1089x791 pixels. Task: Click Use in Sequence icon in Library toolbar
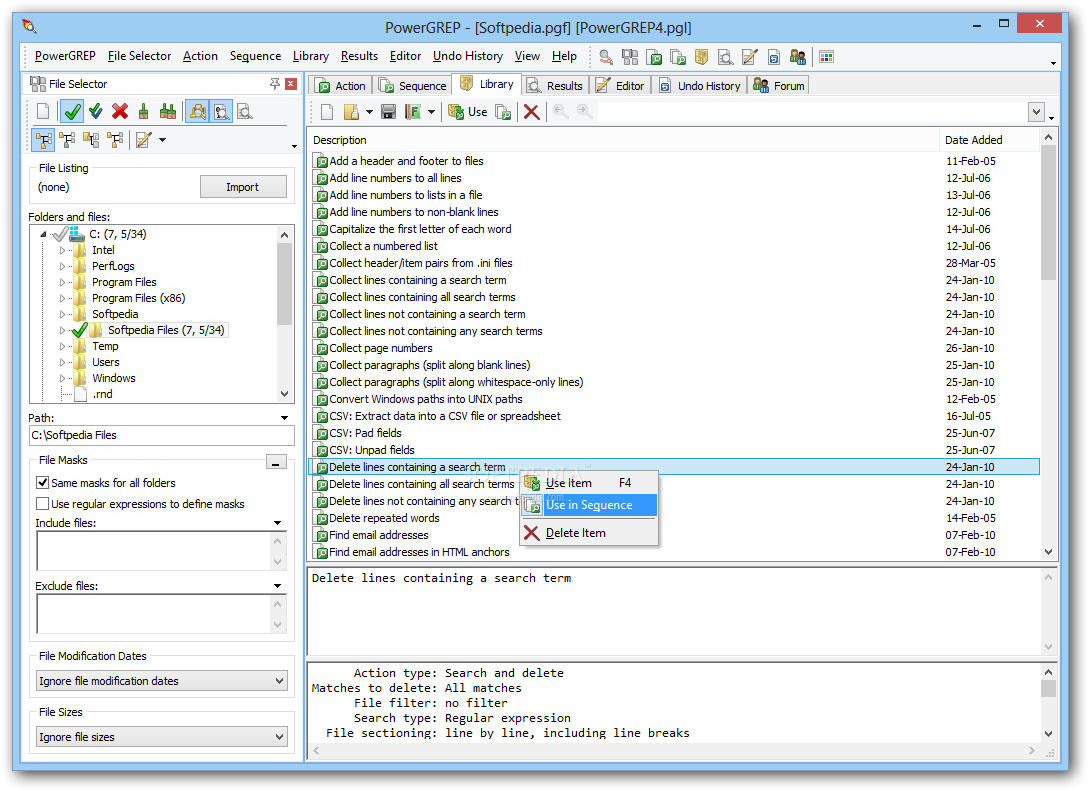coord(504,112)
